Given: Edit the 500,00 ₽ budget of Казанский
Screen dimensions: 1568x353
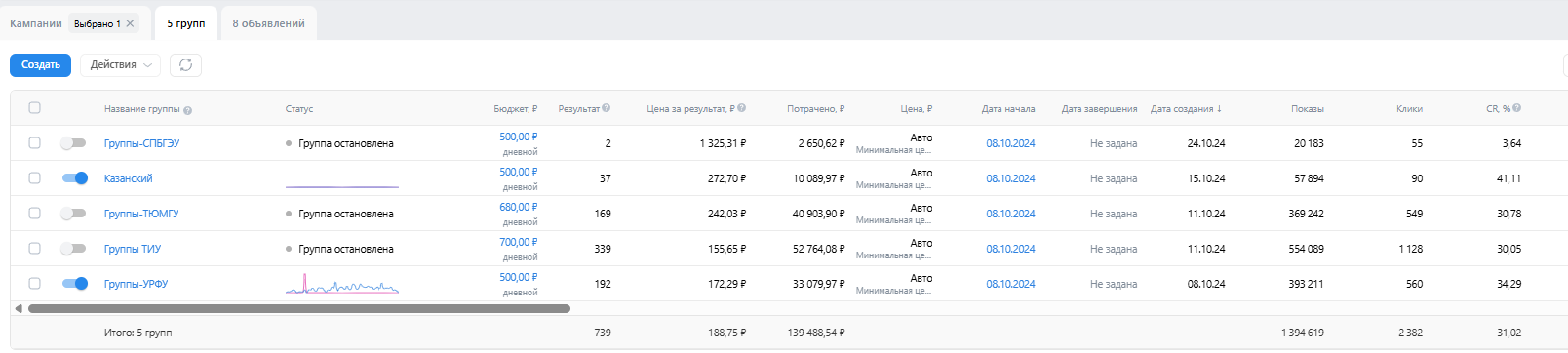Looking at the screenshot, I should [518, 172].
